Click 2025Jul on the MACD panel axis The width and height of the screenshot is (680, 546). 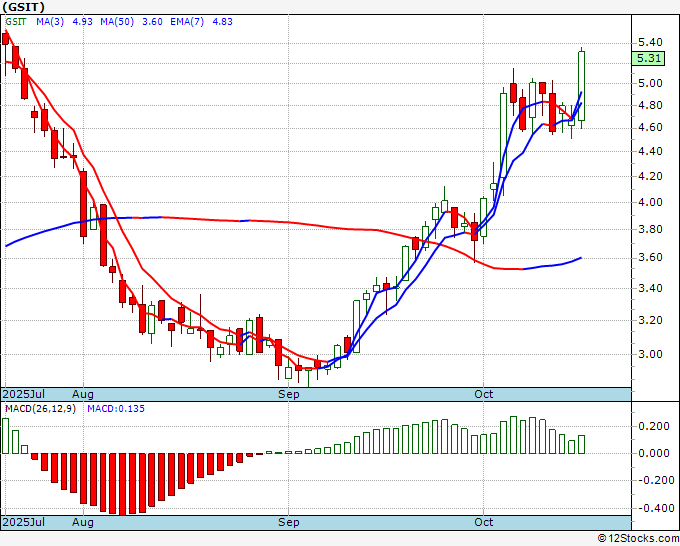click(x=24, y=522)
